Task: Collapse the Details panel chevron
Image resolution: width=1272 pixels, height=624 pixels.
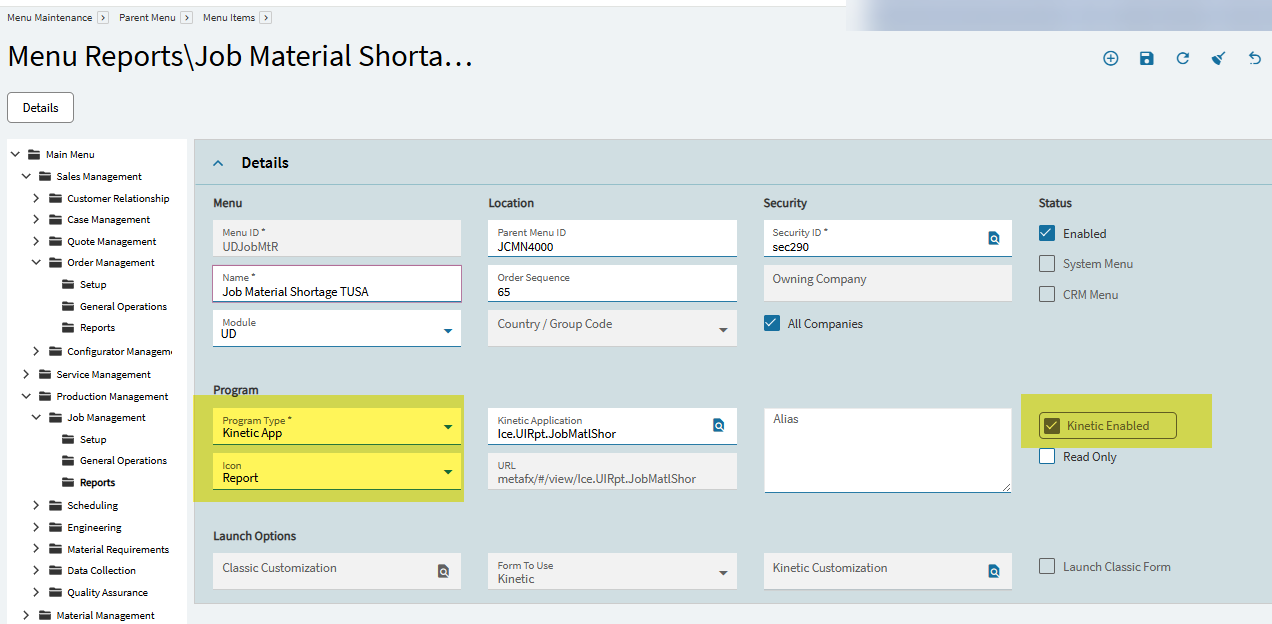Action: (218, 163)
